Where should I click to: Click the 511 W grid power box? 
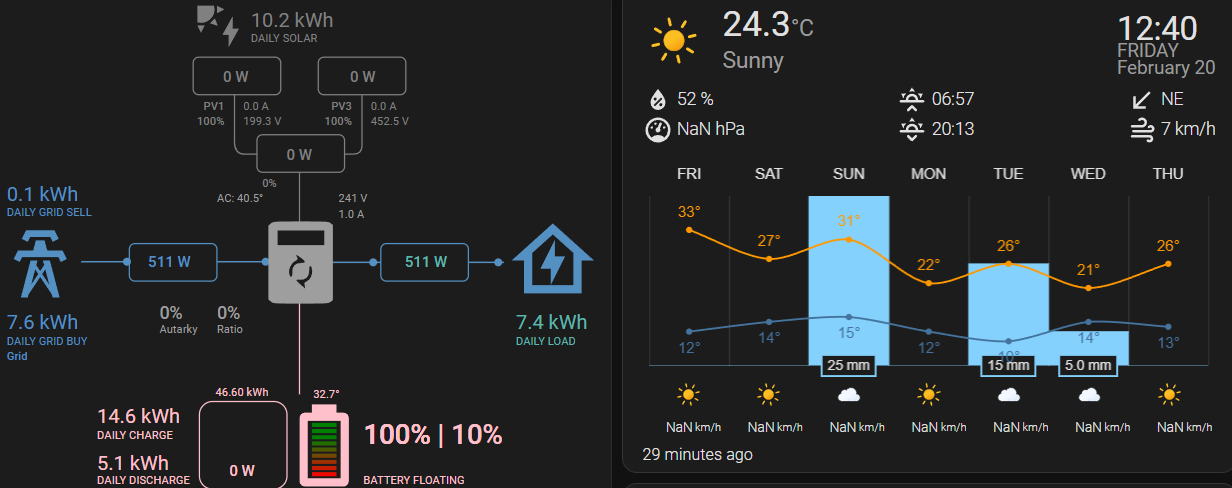point(172,262)
